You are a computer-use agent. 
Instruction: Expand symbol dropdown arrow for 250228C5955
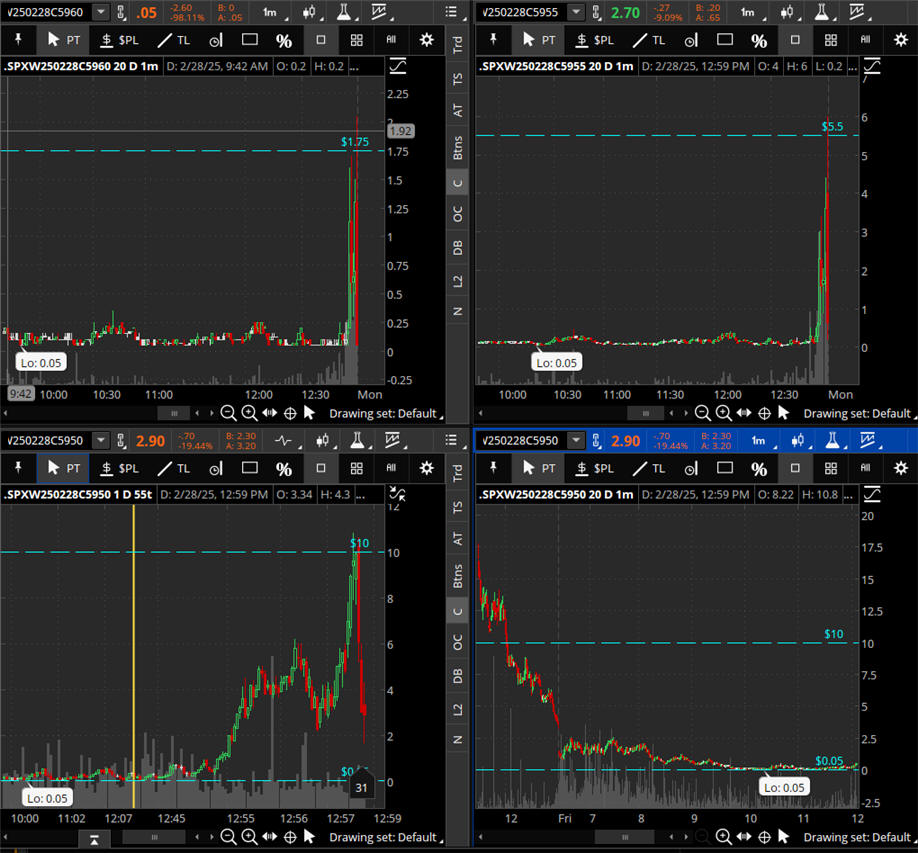pyautogui.click(x=576, y=12)
